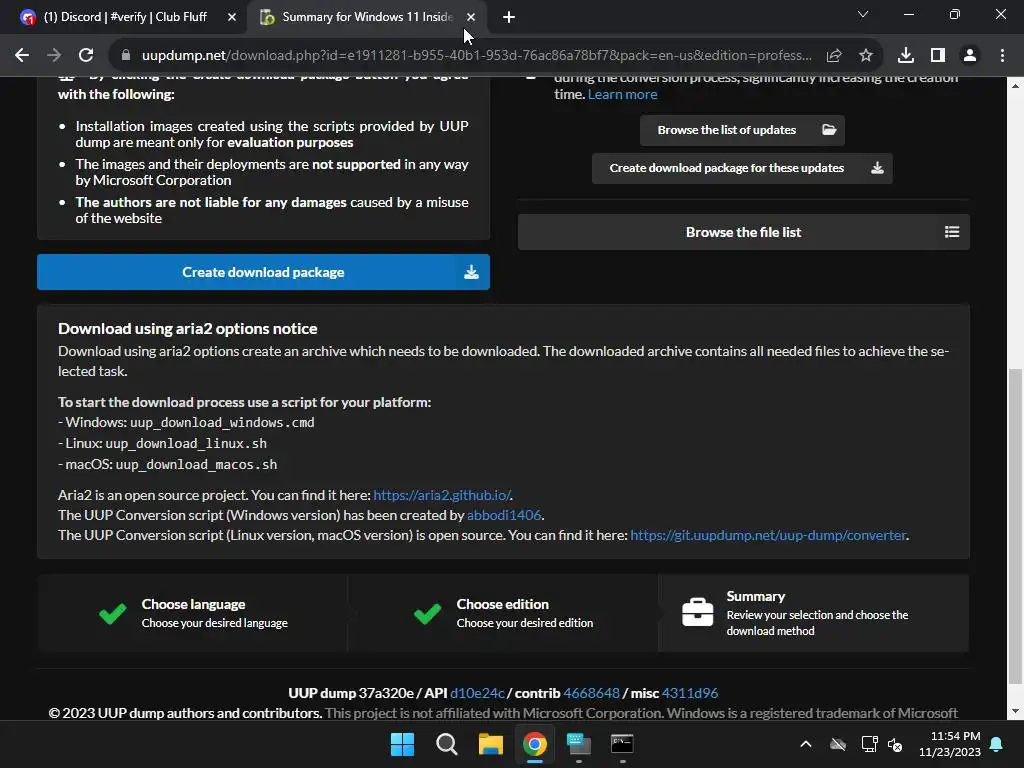Open the monitor-with-keyboard app in taskbar
This screenshot has height=768, width=1024.
pos(579,744)
